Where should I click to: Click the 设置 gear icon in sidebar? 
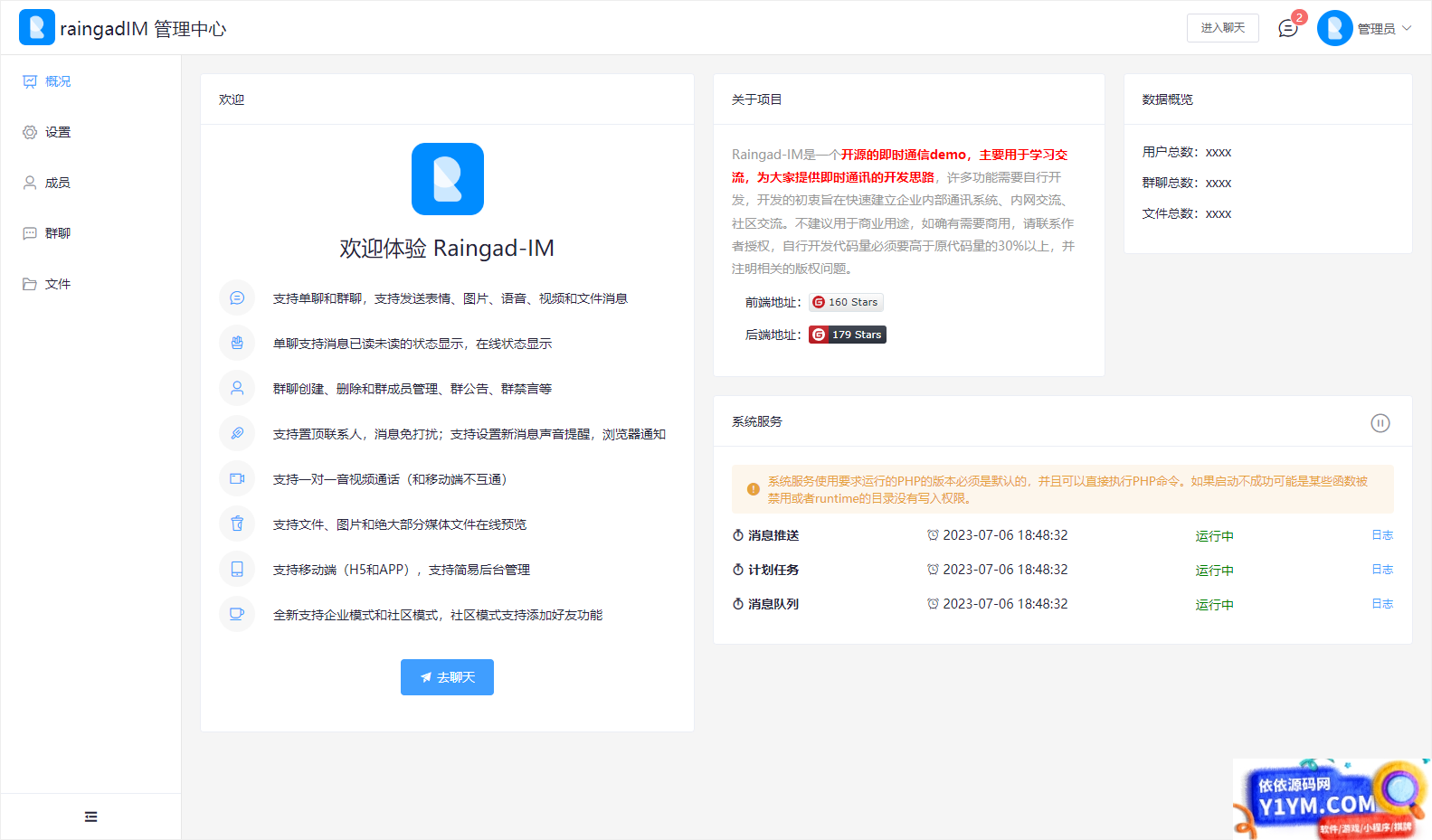(x=30, y=132)
